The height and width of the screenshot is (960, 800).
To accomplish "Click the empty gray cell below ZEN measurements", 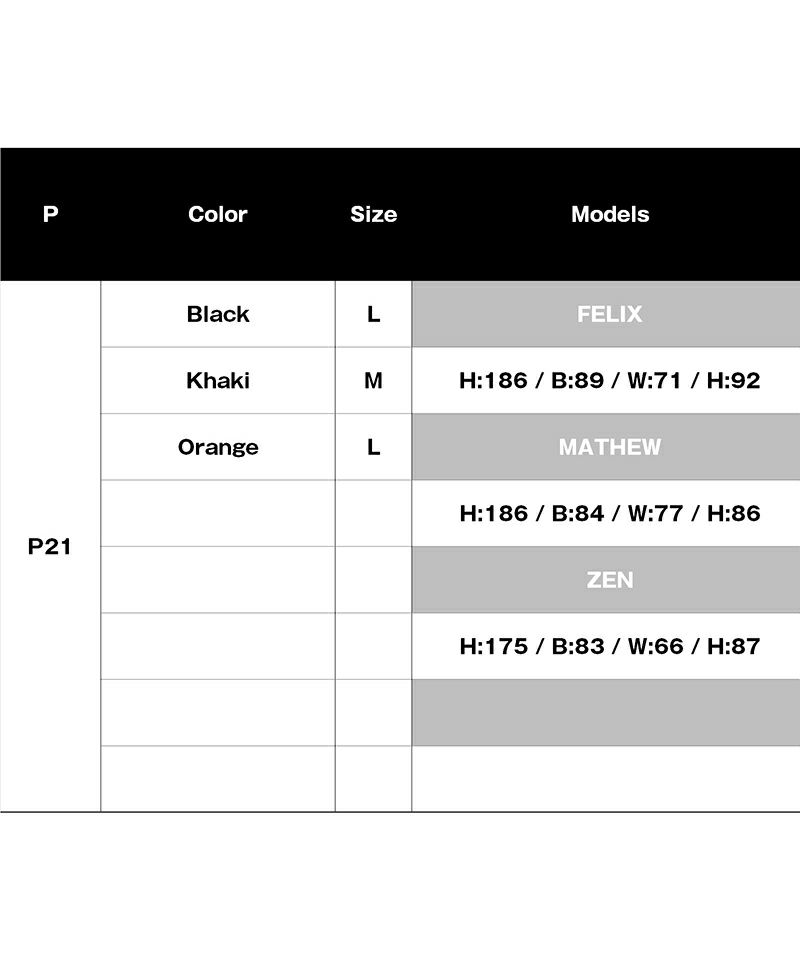I will tap(606, 713).
